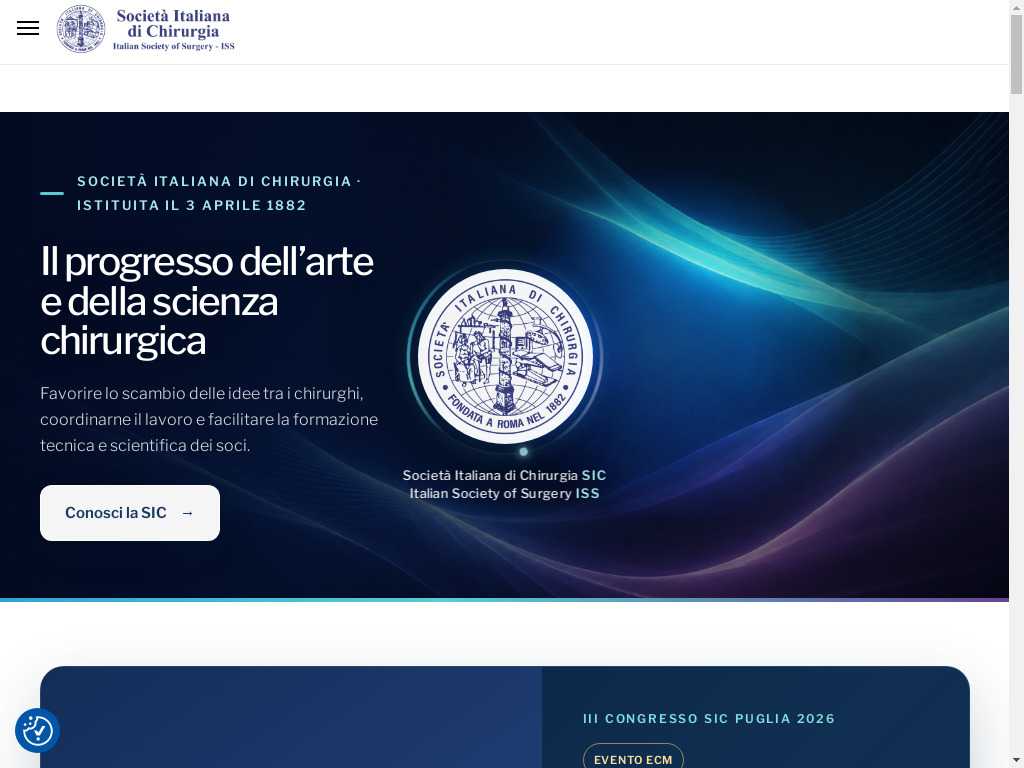Click the teal dash accent beside tagline
Image resolution: width=1024 pixels, height=768 pixels.
coord(52,193)
